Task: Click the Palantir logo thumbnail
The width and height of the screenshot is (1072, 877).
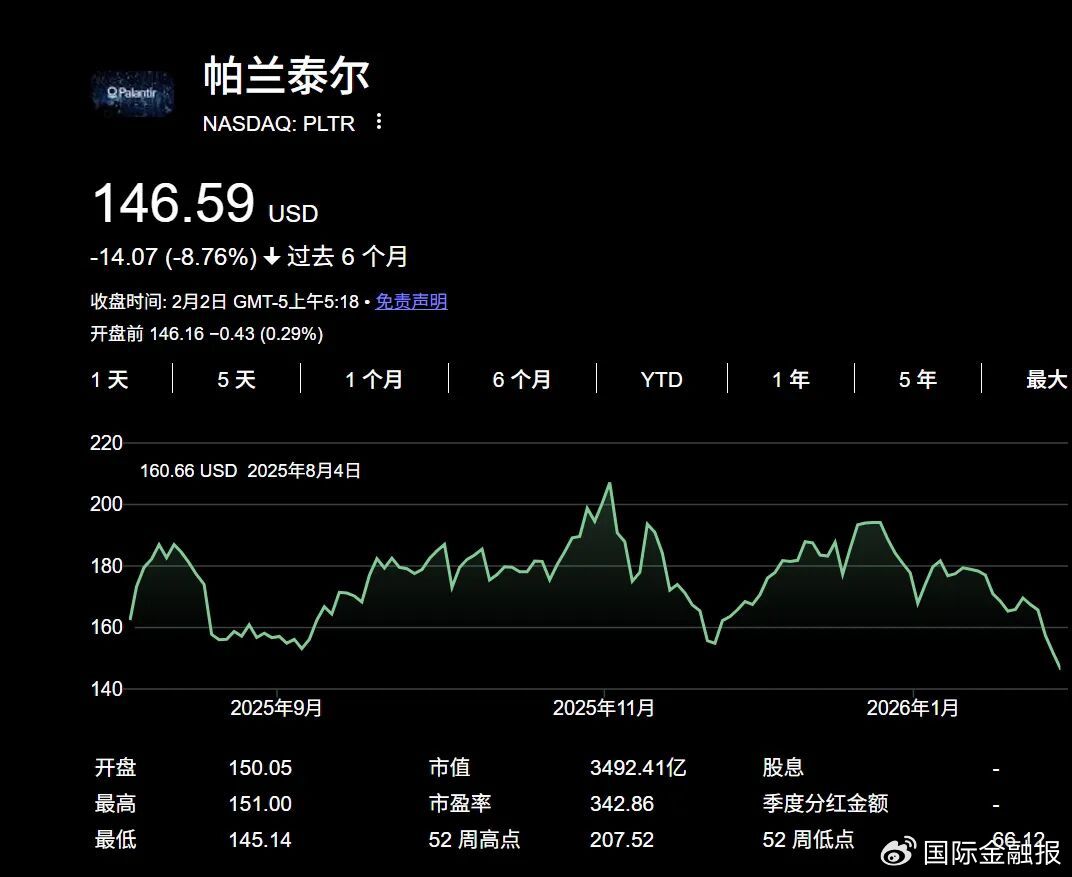Action: [x=133, y=92]
